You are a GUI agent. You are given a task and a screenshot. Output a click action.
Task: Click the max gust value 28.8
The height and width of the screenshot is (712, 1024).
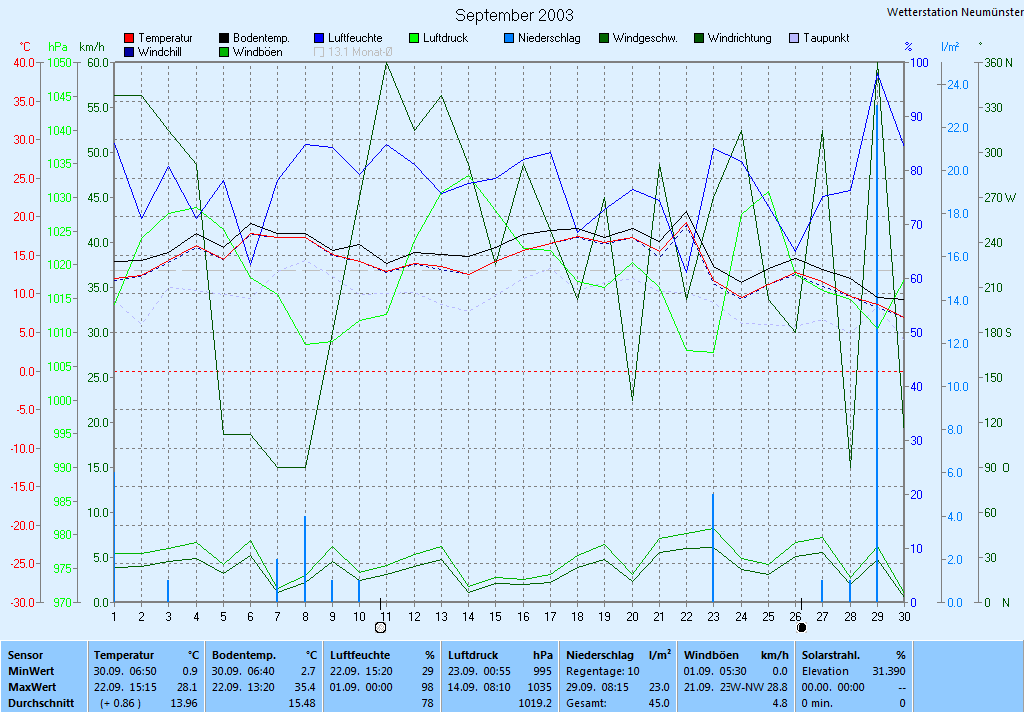point(776,687)
